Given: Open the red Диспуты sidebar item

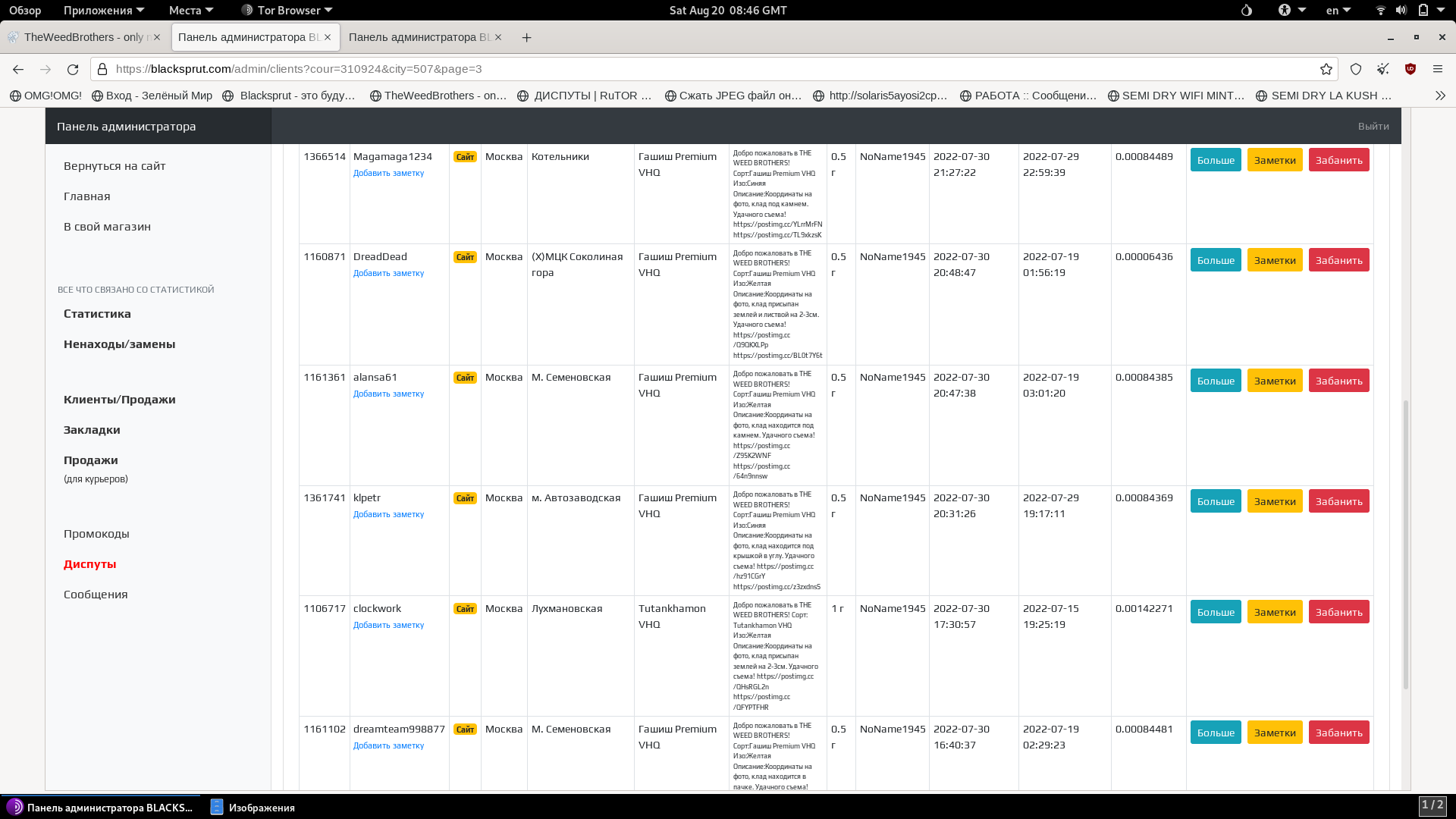Looking at the screenshot, I should [89, 564].
